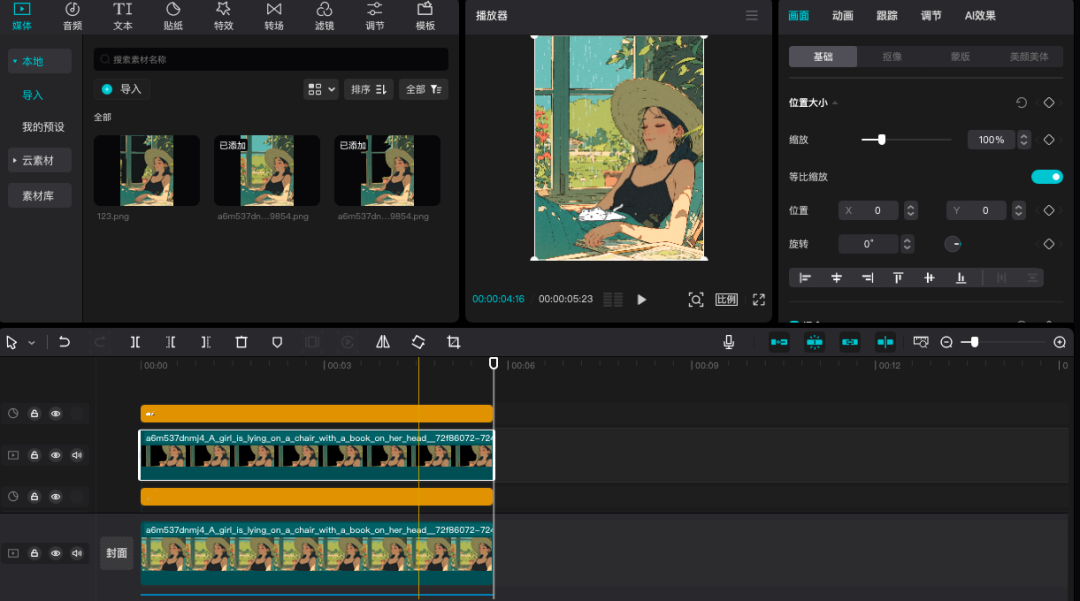Toggle the 等比缩放 uniform scale switch
The image size is (1080, 601).
[x=1046, y=177]
